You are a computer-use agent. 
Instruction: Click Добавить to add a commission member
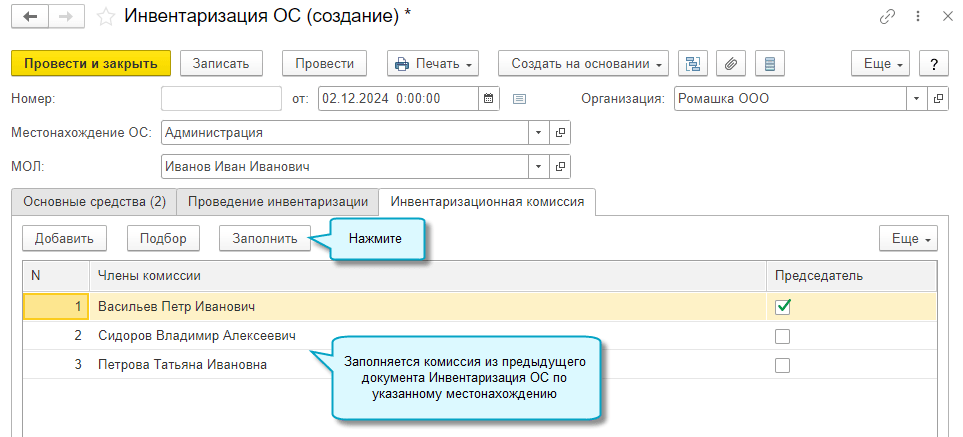pos(64,239)
